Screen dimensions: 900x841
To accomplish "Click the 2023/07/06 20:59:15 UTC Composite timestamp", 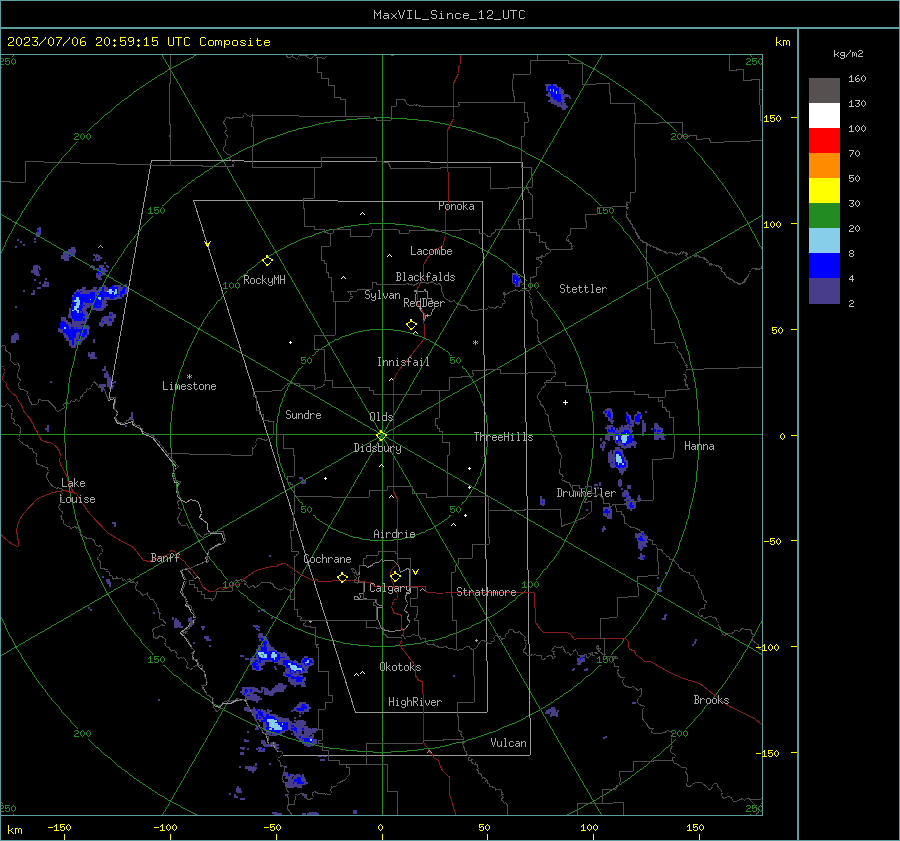I will coord(138,42).
